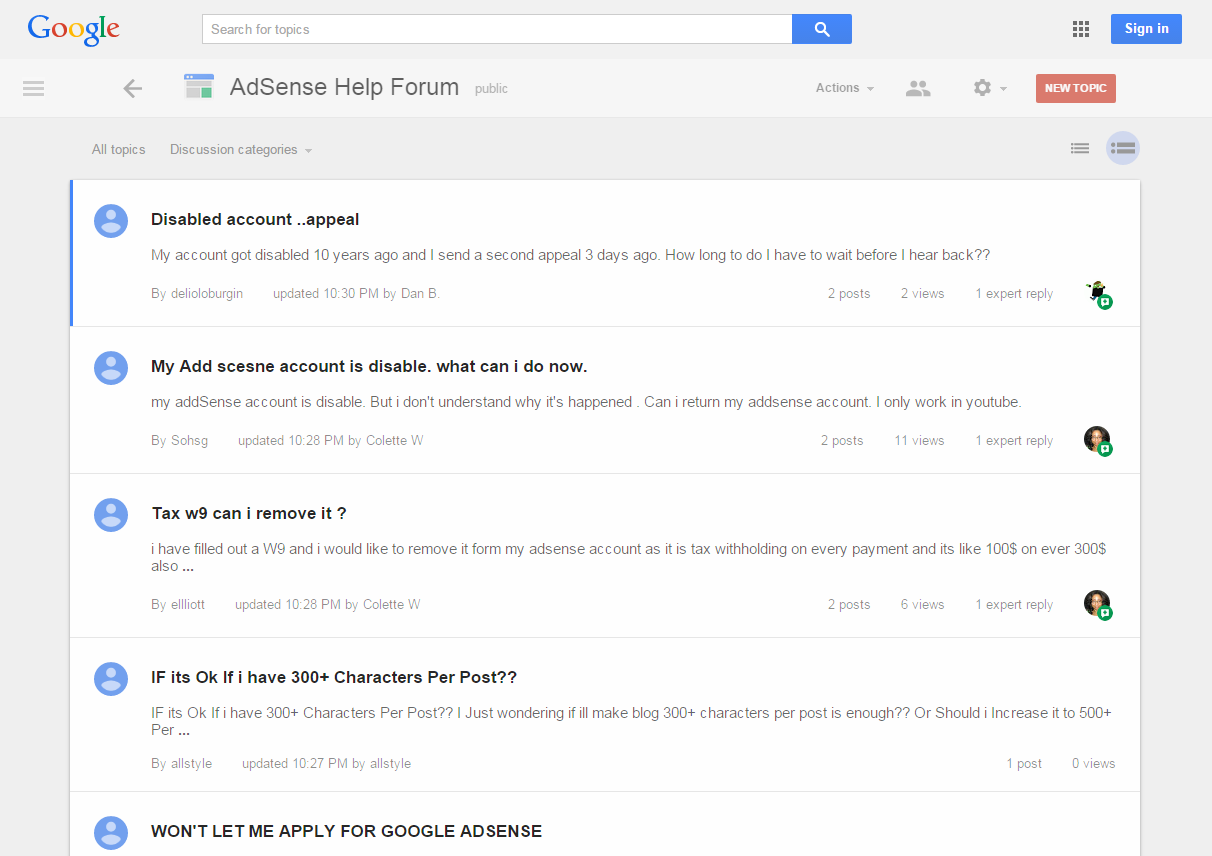Switch to compact list view

[1079, 147]
